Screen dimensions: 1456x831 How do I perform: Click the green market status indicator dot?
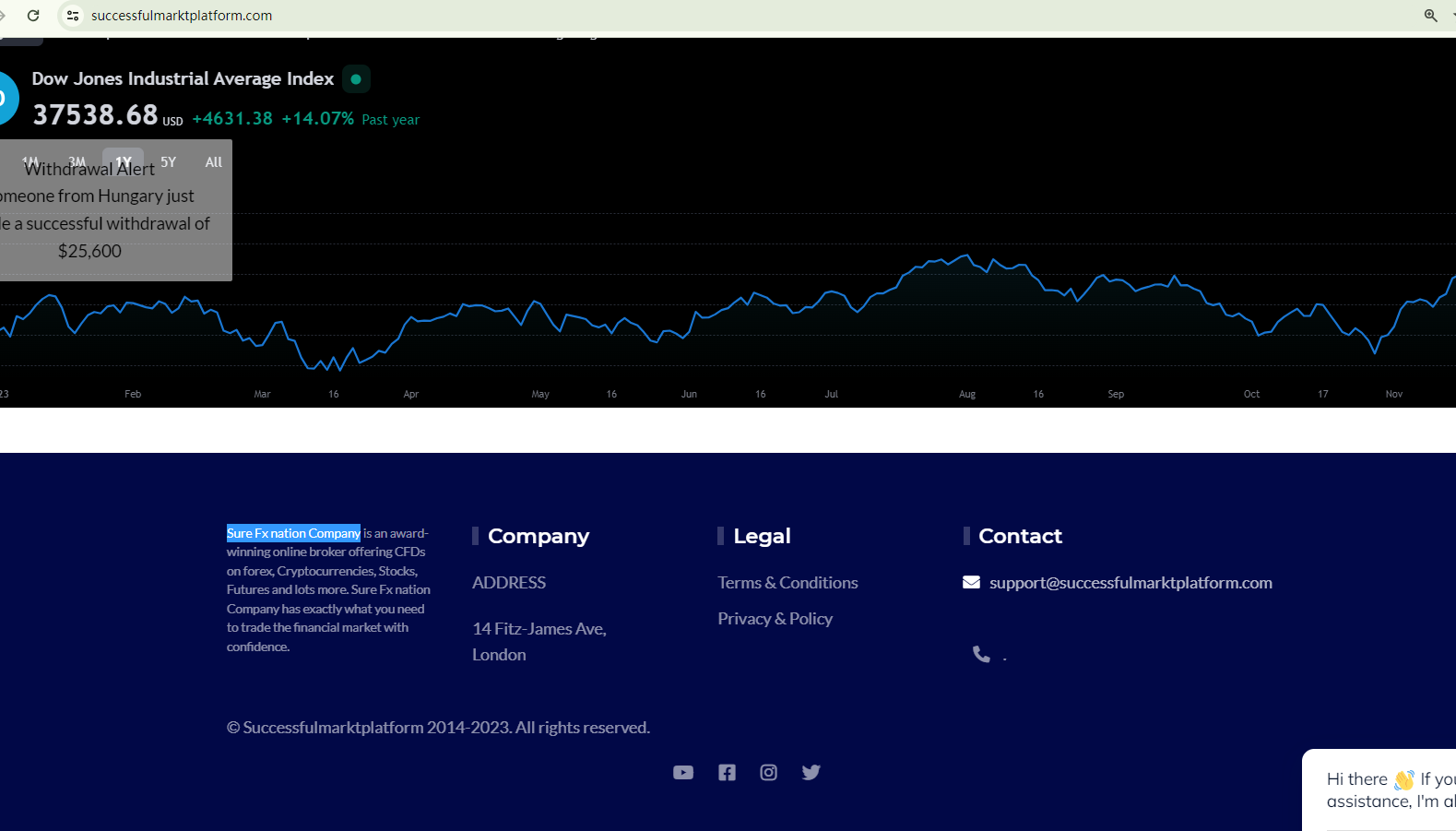(356, 79)
